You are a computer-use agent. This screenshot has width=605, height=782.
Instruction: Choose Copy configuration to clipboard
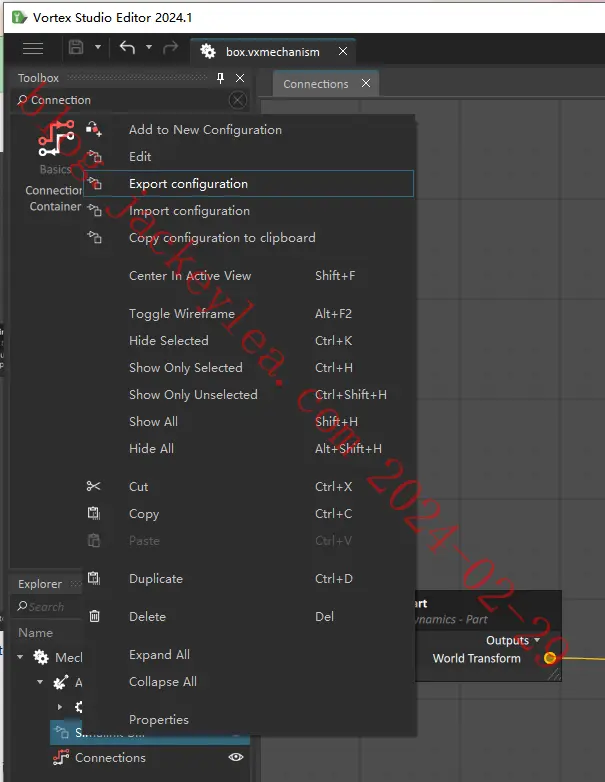coord(248,237)
